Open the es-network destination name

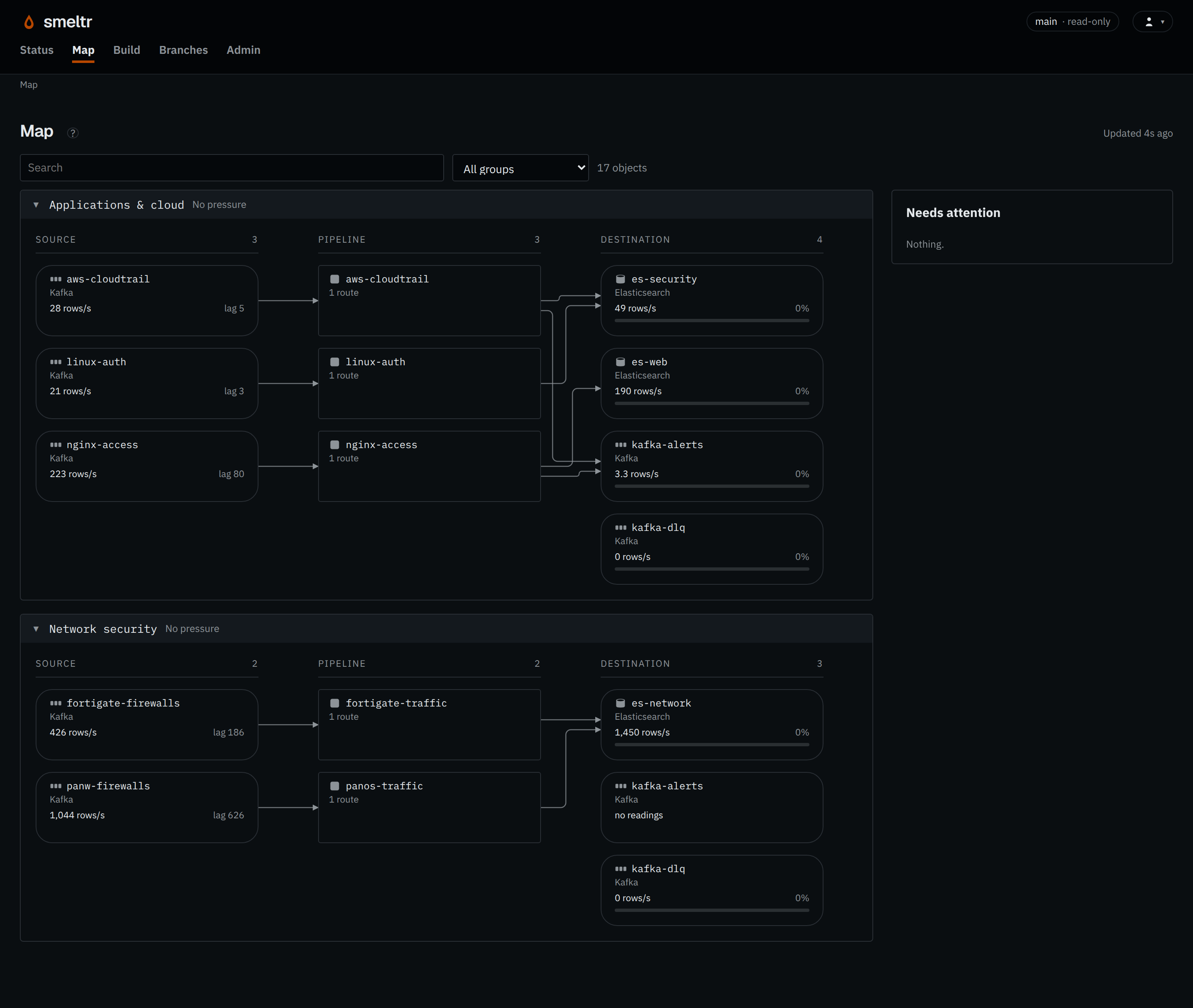pyautogui.click(x=662, y=703)
